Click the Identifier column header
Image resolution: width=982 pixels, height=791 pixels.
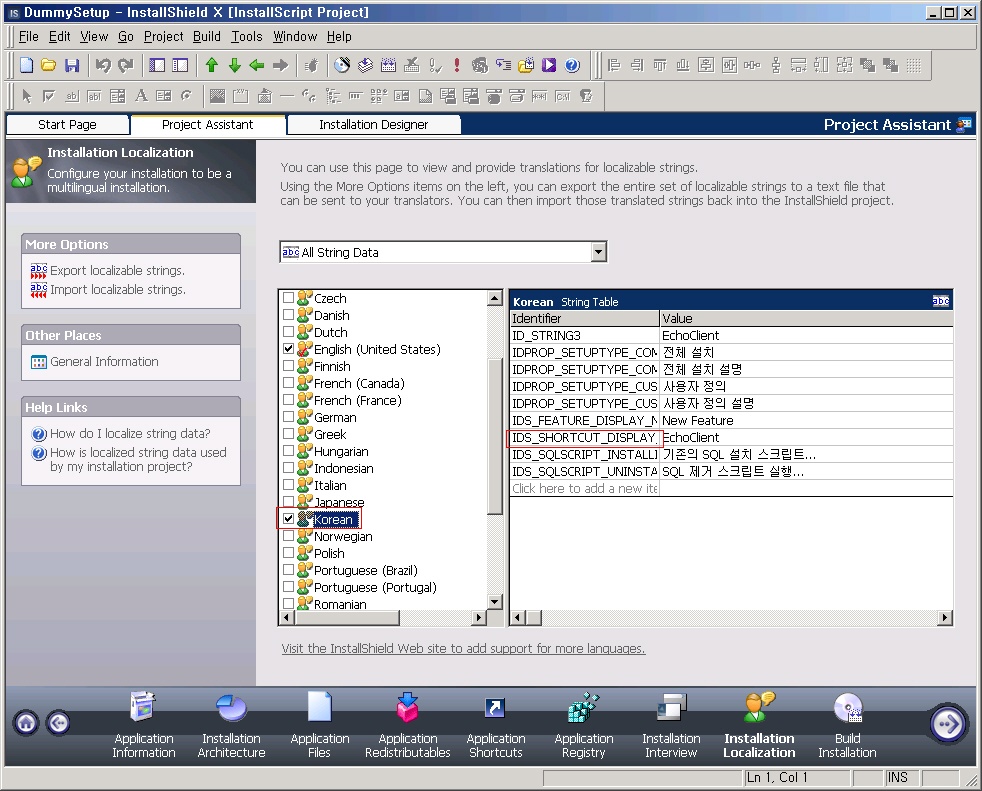pos(584,318)
